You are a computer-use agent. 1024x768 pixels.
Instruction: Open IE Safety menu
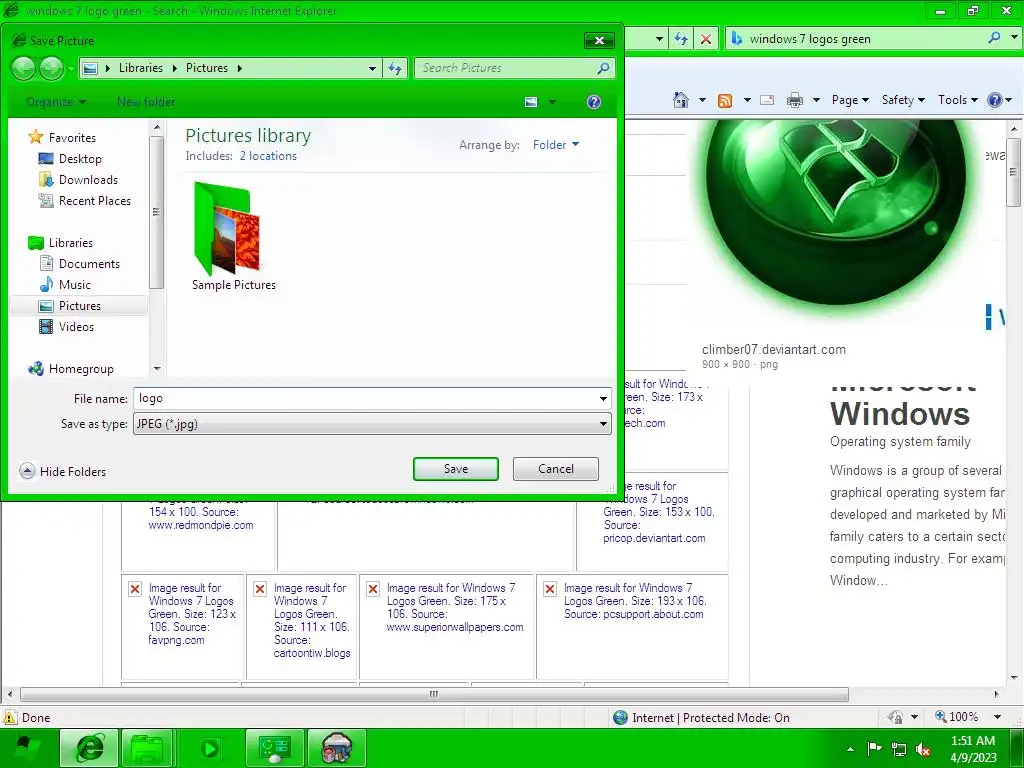click(903, 100)
